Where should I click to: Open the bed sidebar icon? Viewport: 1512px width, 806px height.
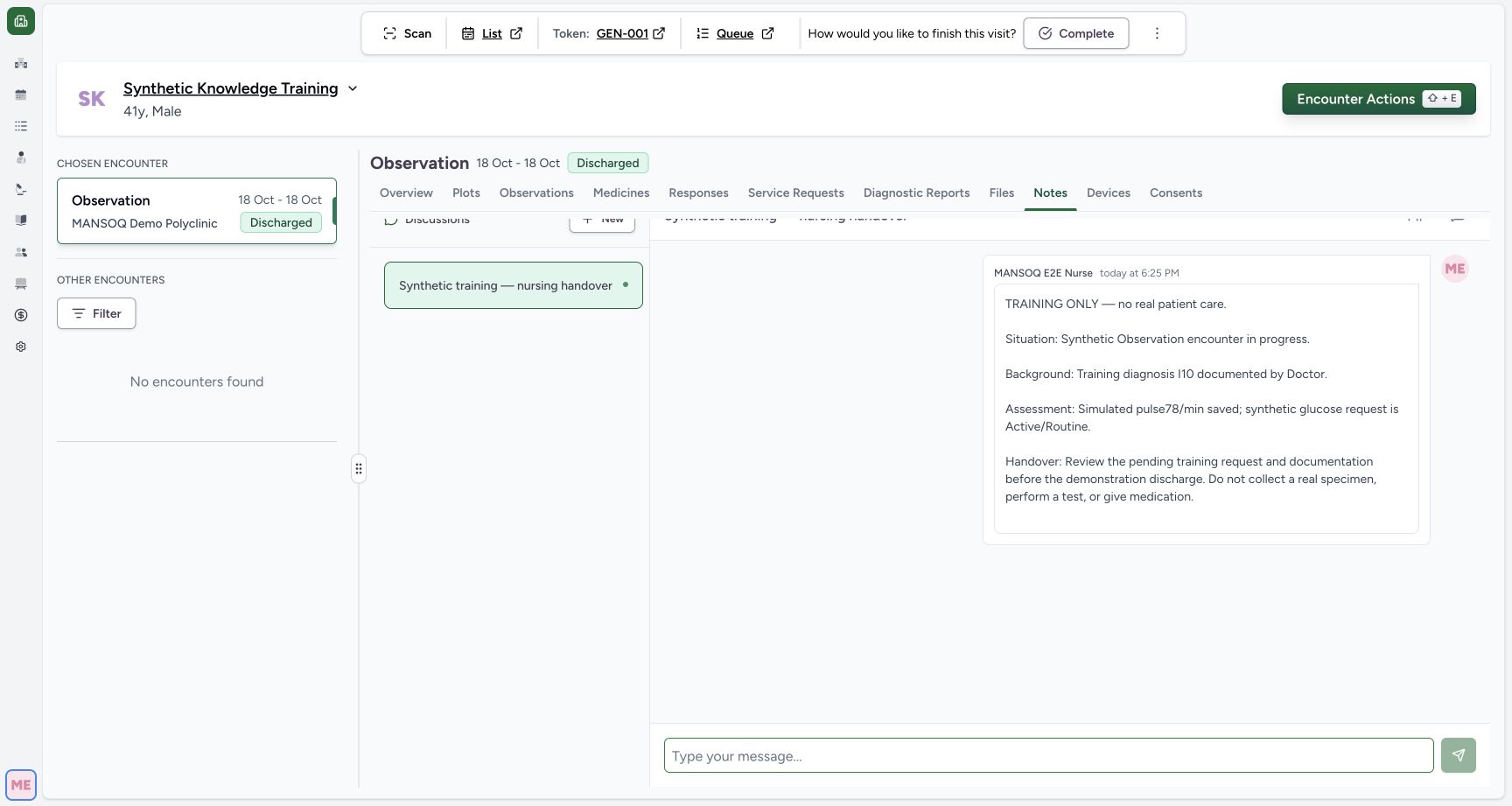point(21,284)
